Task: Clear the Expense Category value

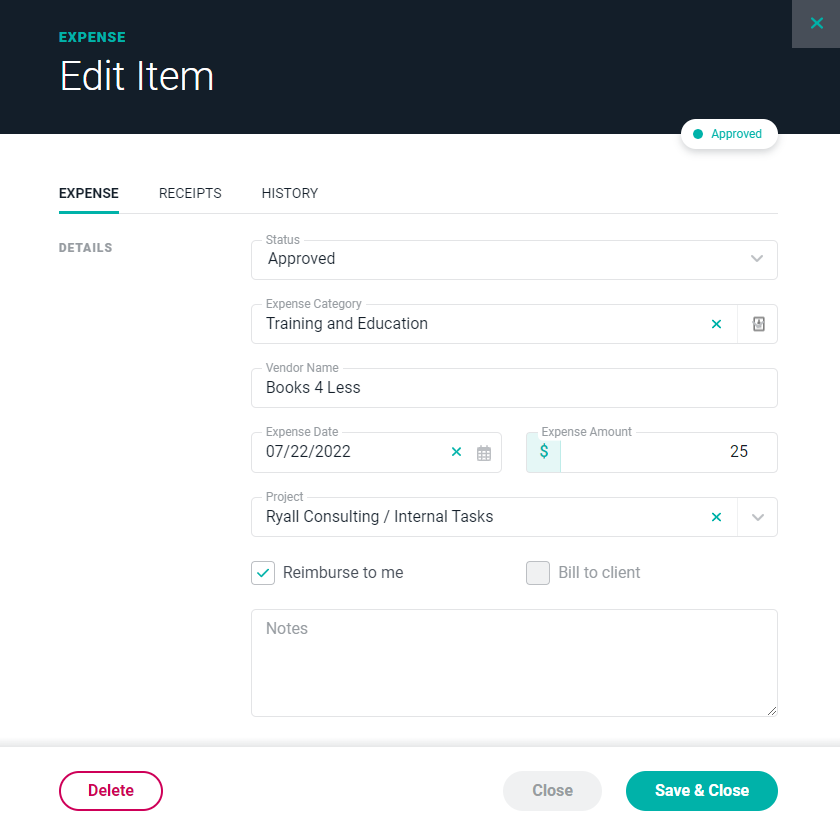Action: [716, 324]
